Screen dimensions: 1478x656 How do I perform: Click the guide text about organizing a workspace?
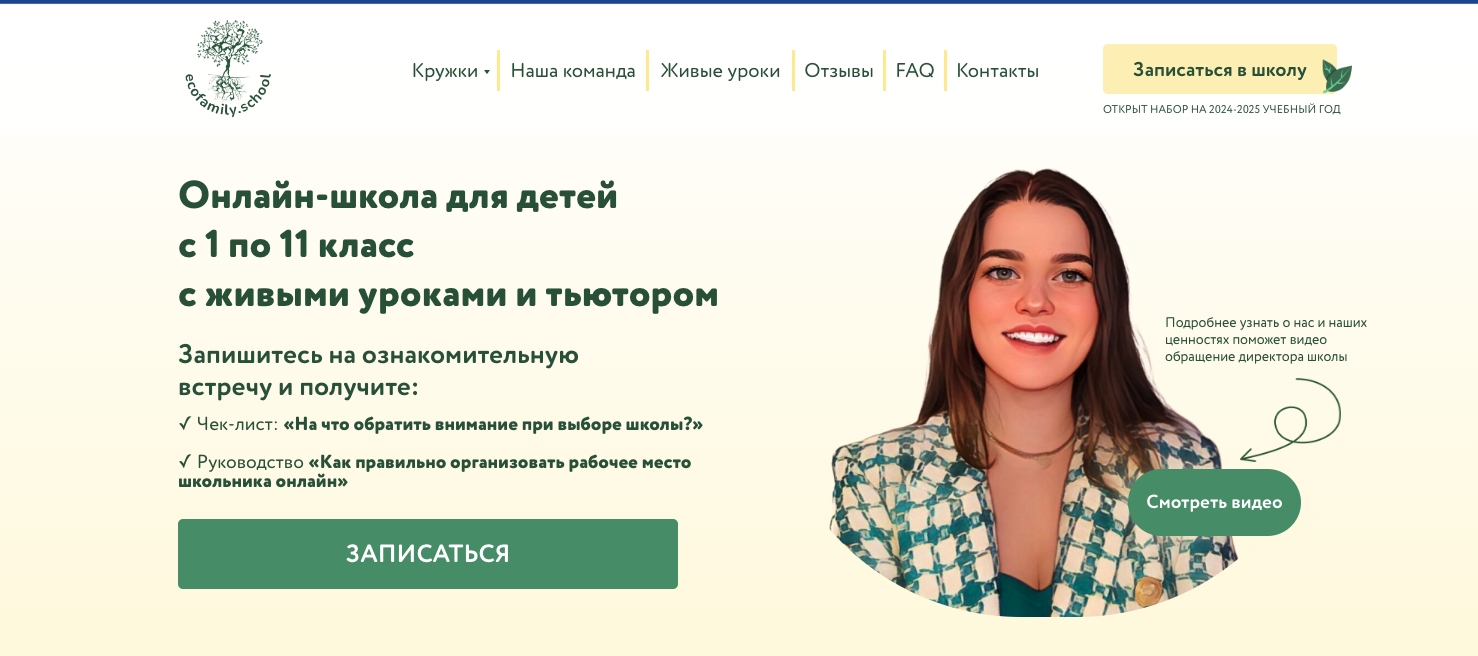pyautogui.click(x=435, y=471)
